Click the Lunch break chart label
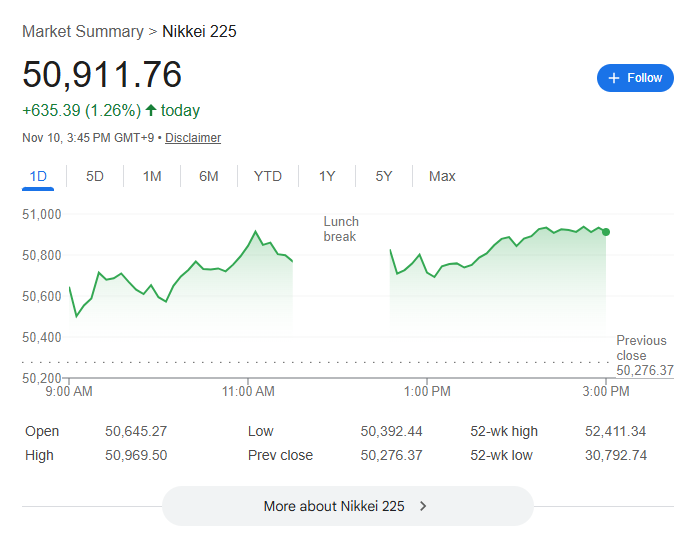 341,229
